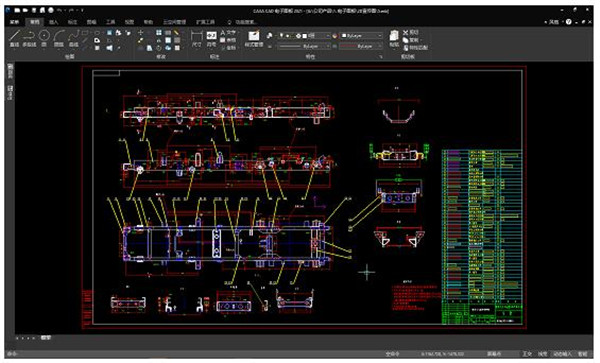Viewport: 600px width, 363px height.
Task: Toggle line width display in status bar
Action: (x=542, y=354)
